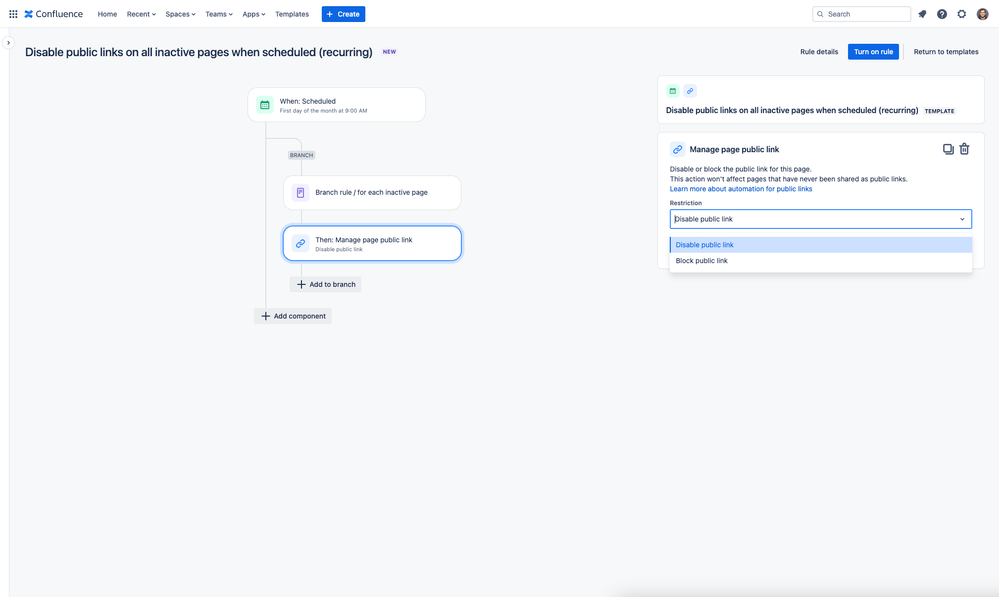
Task: Open the help question mark icon
Action: click(x=942, y=14)
